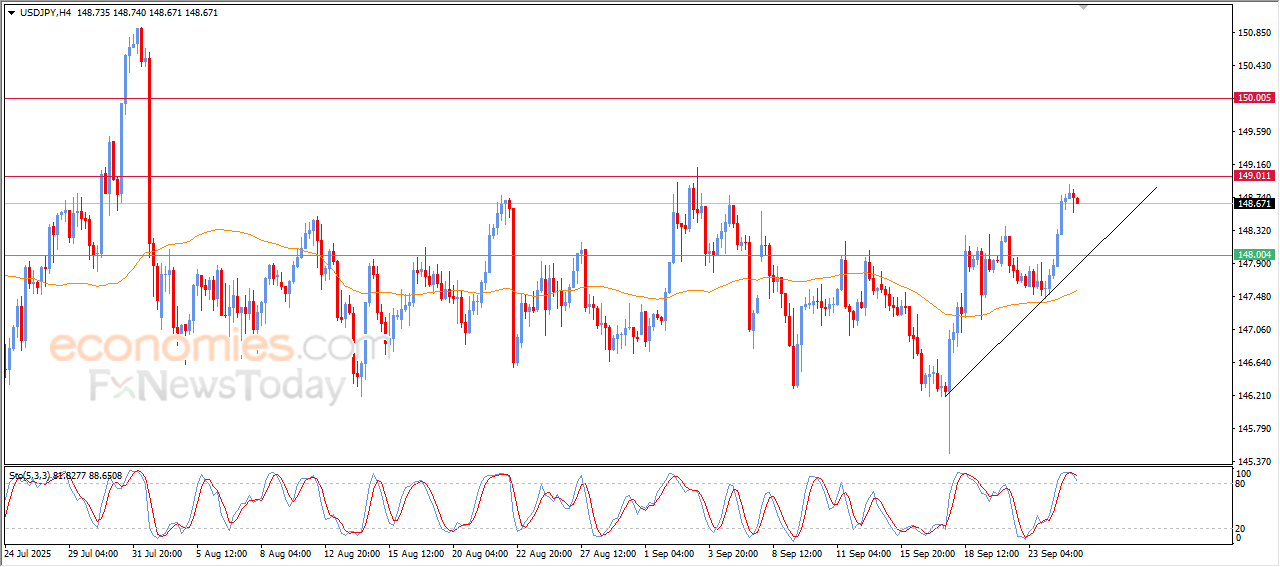Viewport: 1280px width, 567px height.
Task: Click the 150.430 price axis value
Action: pyautogui.click(x=1254, y=66)
